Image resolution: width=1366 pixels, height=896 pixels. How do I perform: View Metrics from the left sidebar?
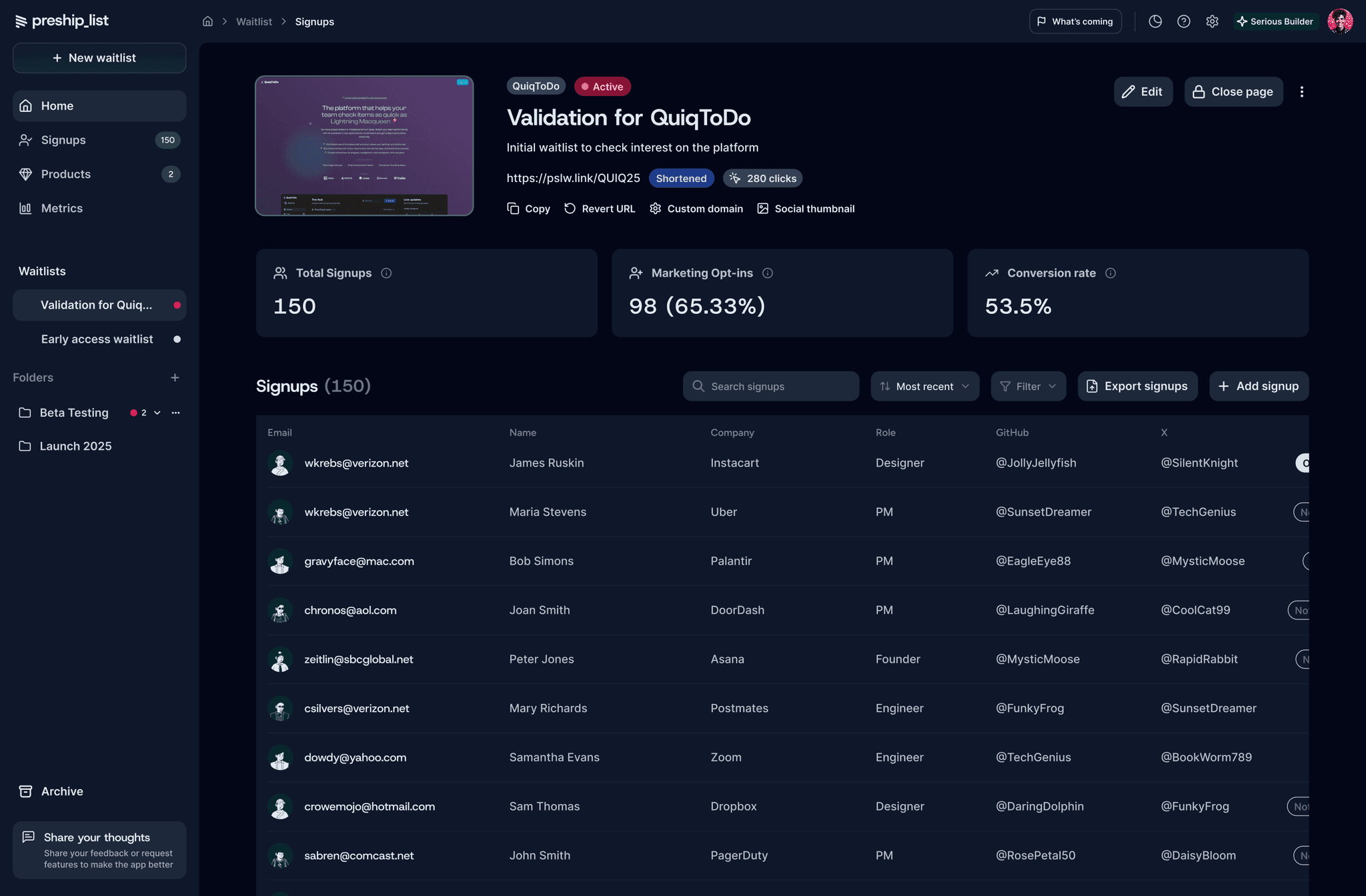[26, 208]
